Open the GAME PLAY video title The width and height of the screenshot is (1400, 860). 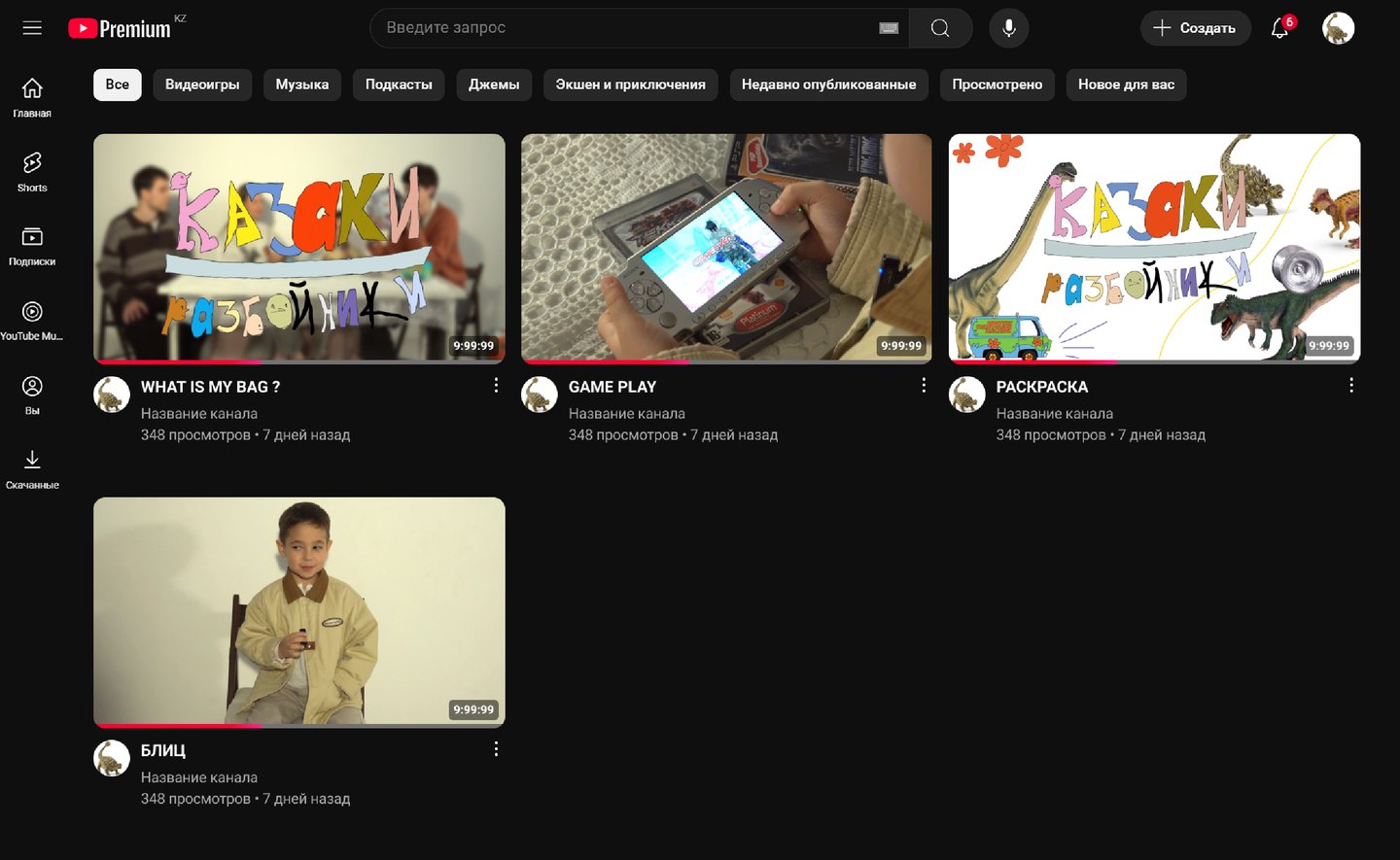[612, 387]
